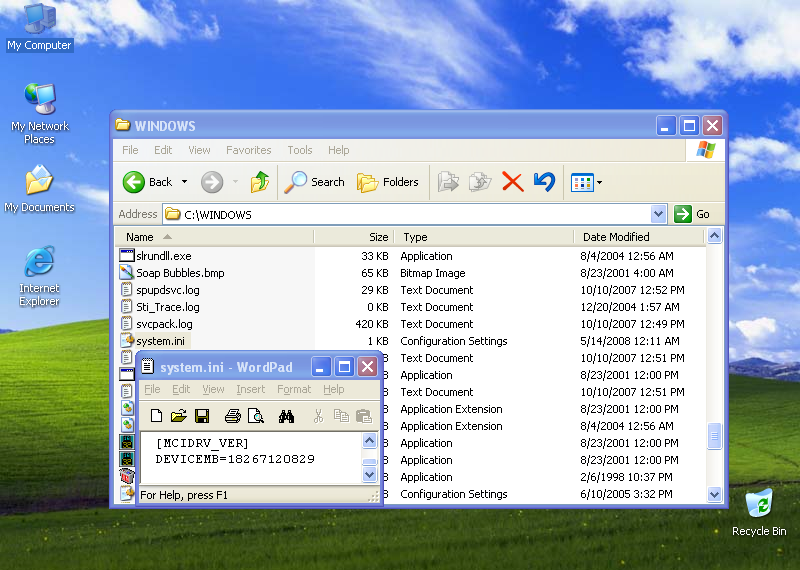
Task: Sort by the Size column header
Action: point(354,237)
